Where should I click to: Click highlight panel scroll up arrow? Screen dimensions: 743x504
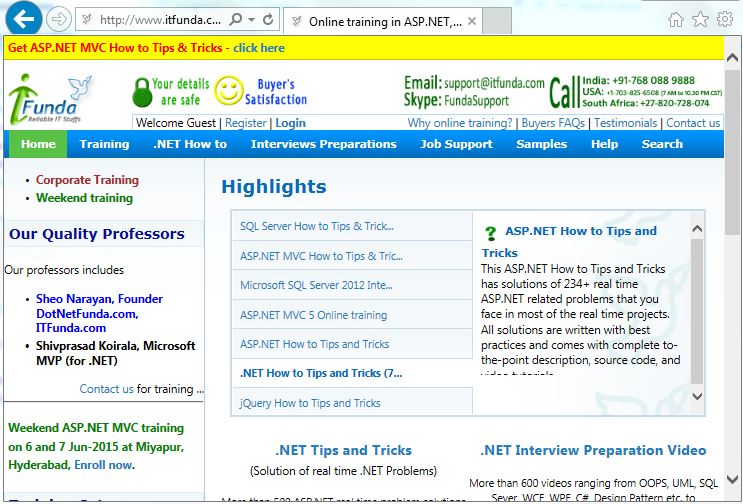click(x=697, y=229)
